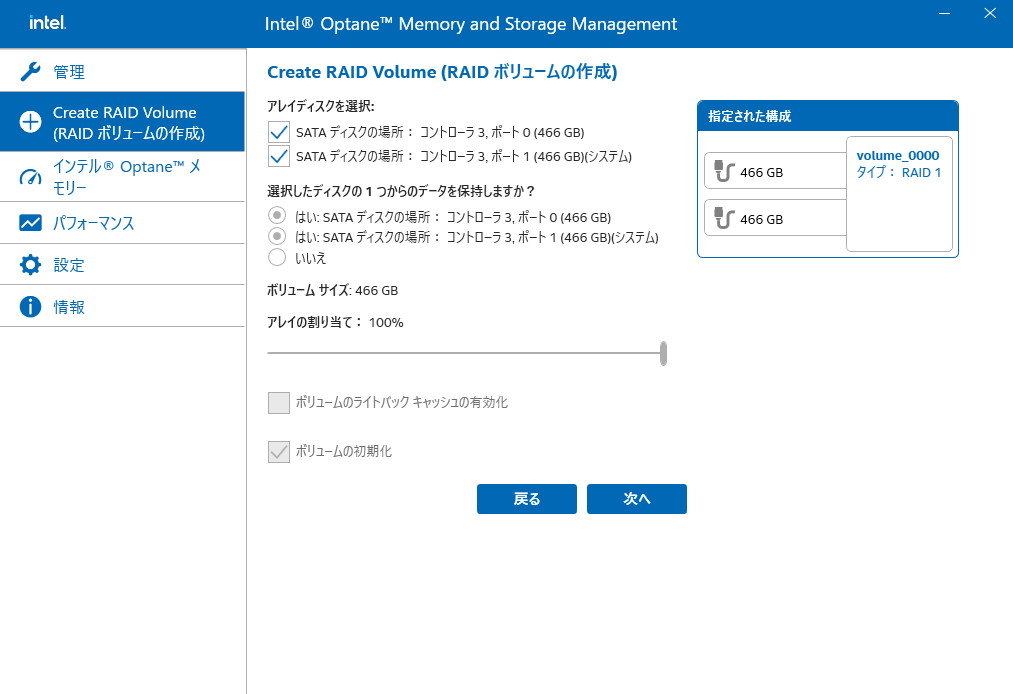
Task: Click the Create RAID Volume page heading
Action: 443,72
